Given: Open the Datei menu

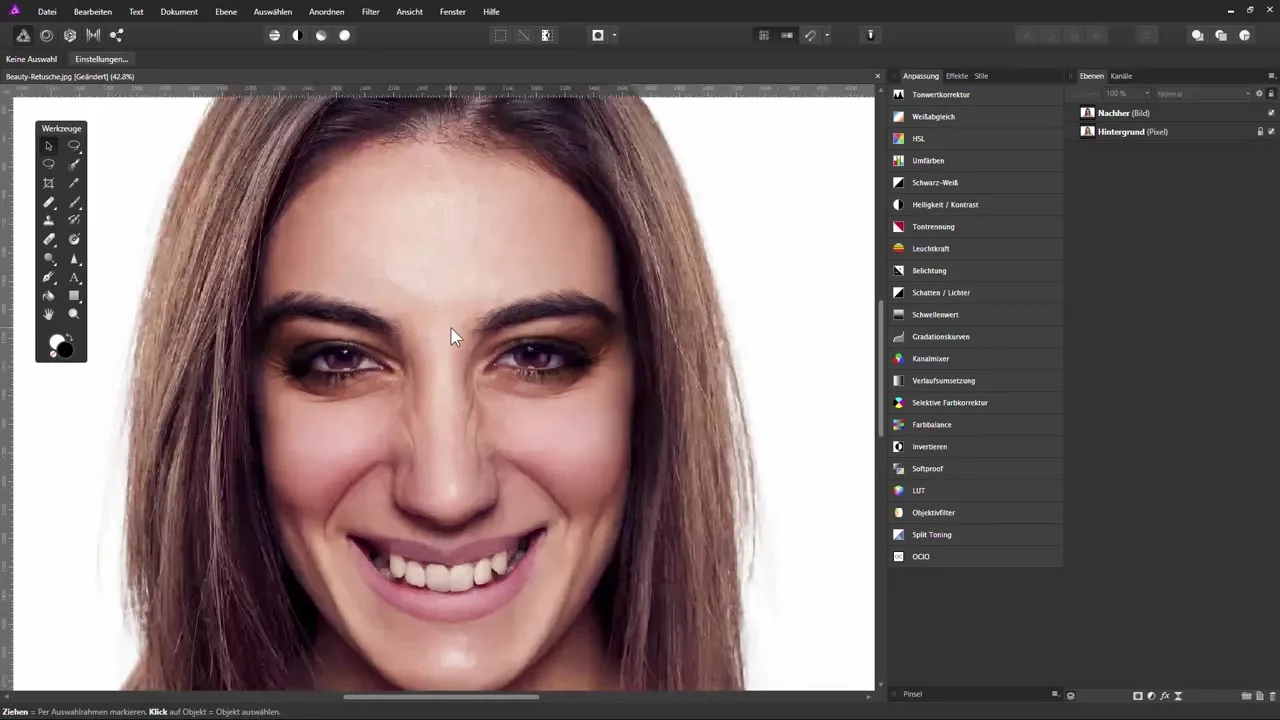Looking at the screenshot, I should [47, 12].
